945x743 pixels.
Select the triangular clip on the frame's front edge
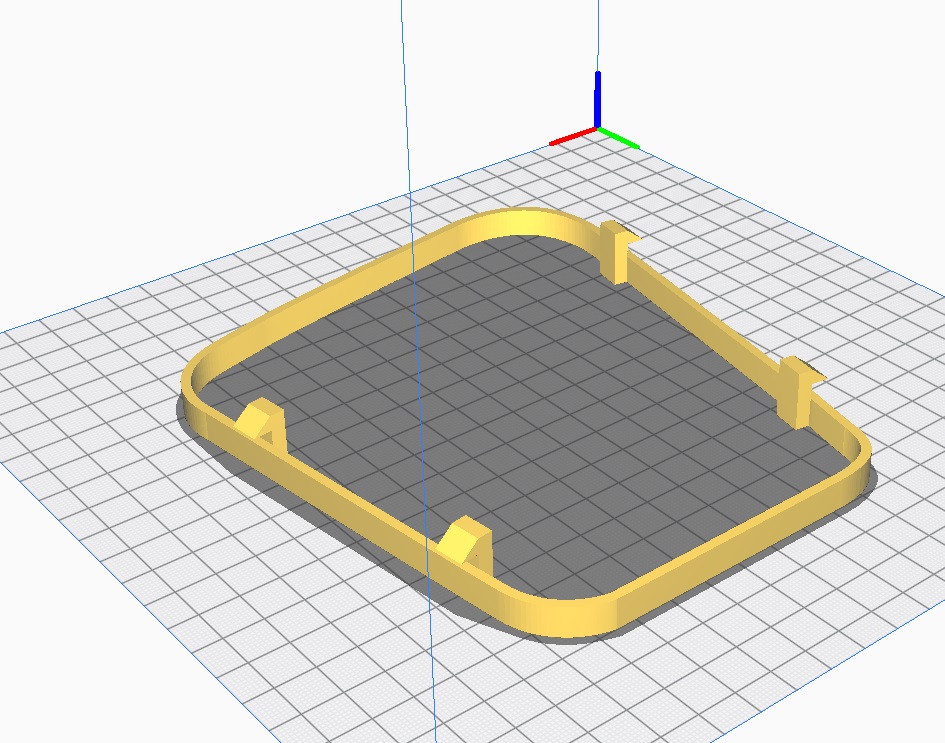tap(465, 542)
